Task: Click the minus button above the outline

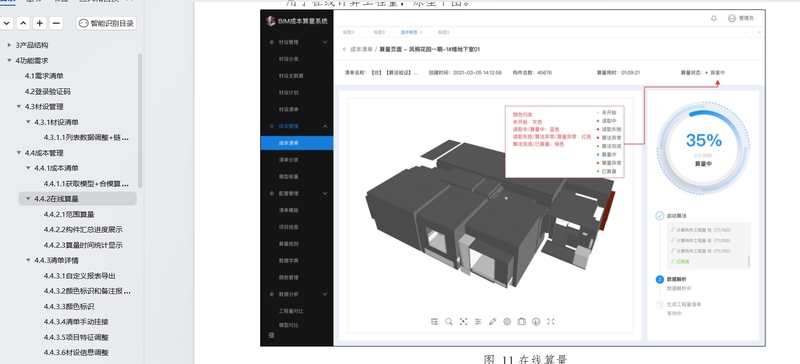Action: coord(57,23)
